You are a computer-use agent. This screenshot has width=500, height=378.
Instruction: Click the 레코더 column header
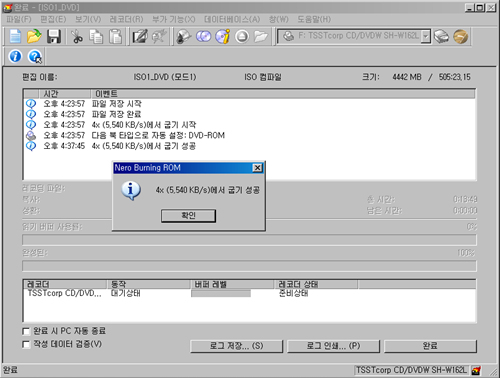(x=66, y=284)
